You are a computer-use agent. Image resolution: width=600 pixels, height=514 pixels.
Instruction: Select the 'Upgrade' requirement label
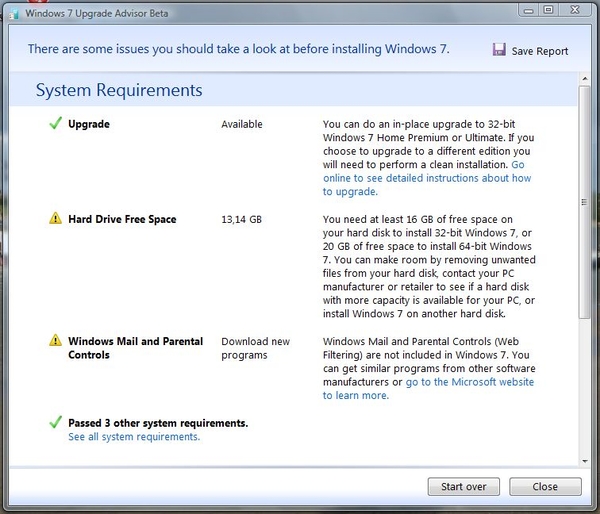(x=89, y=124)
